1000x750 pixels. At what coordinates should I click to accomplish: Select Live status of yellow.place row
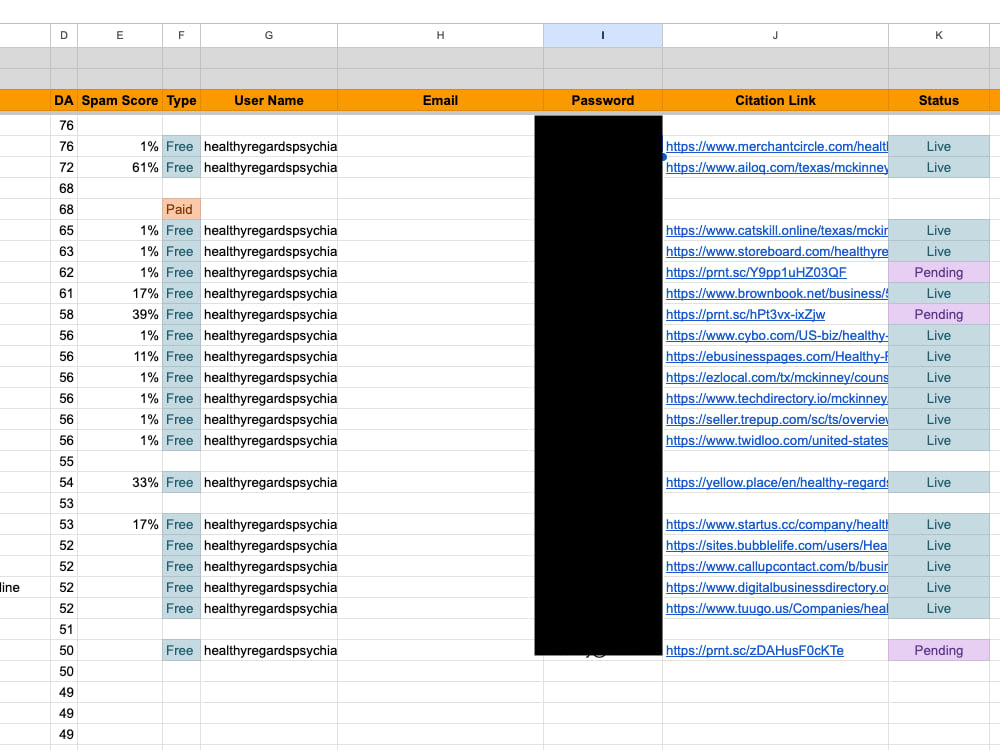coord(939,483)
